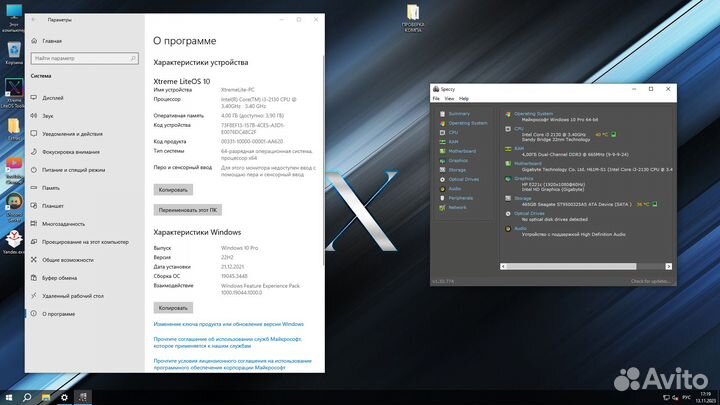Select Storage in Speccy sidebar

(457, 170)
